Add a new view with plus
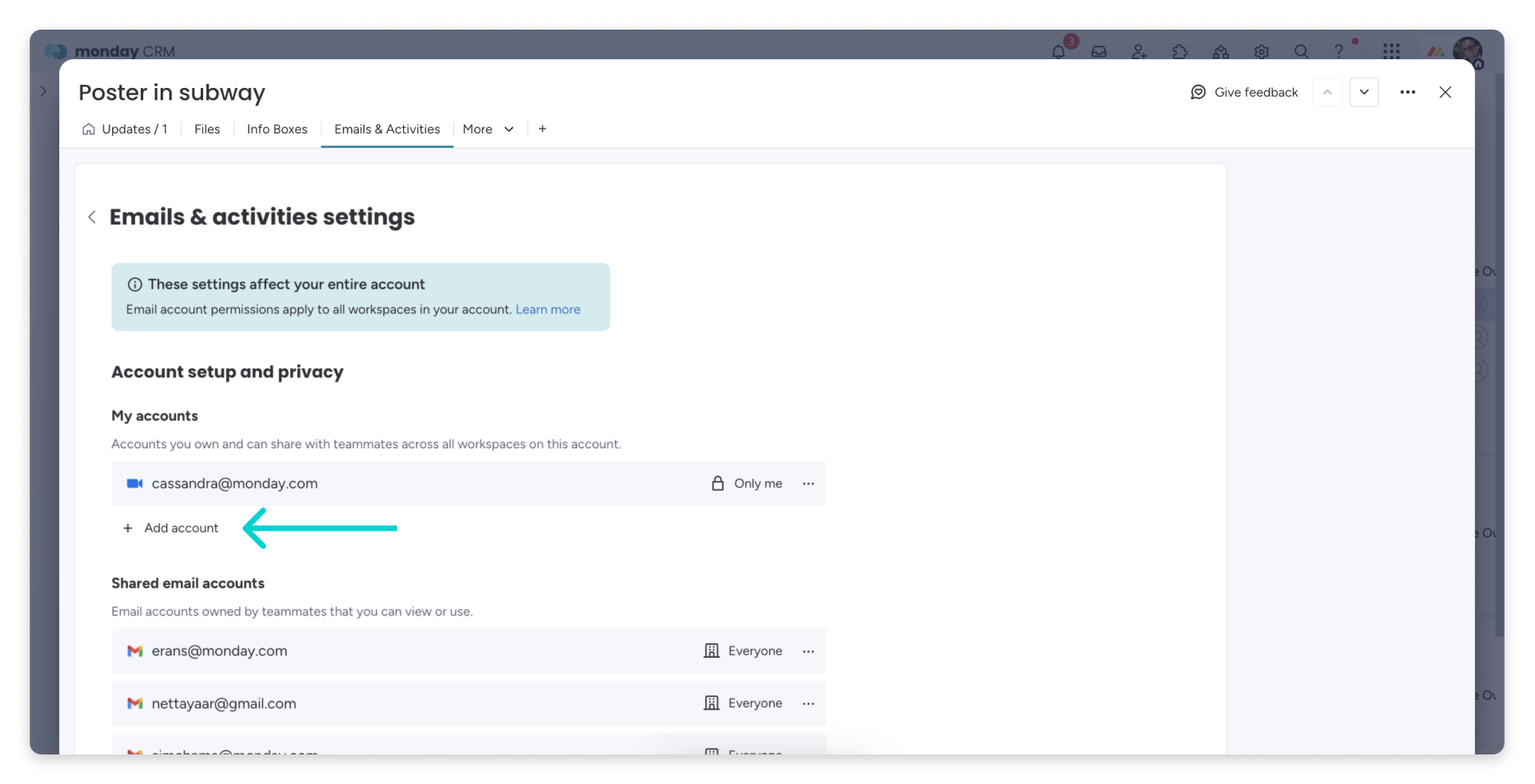 (x=542, y=129)
